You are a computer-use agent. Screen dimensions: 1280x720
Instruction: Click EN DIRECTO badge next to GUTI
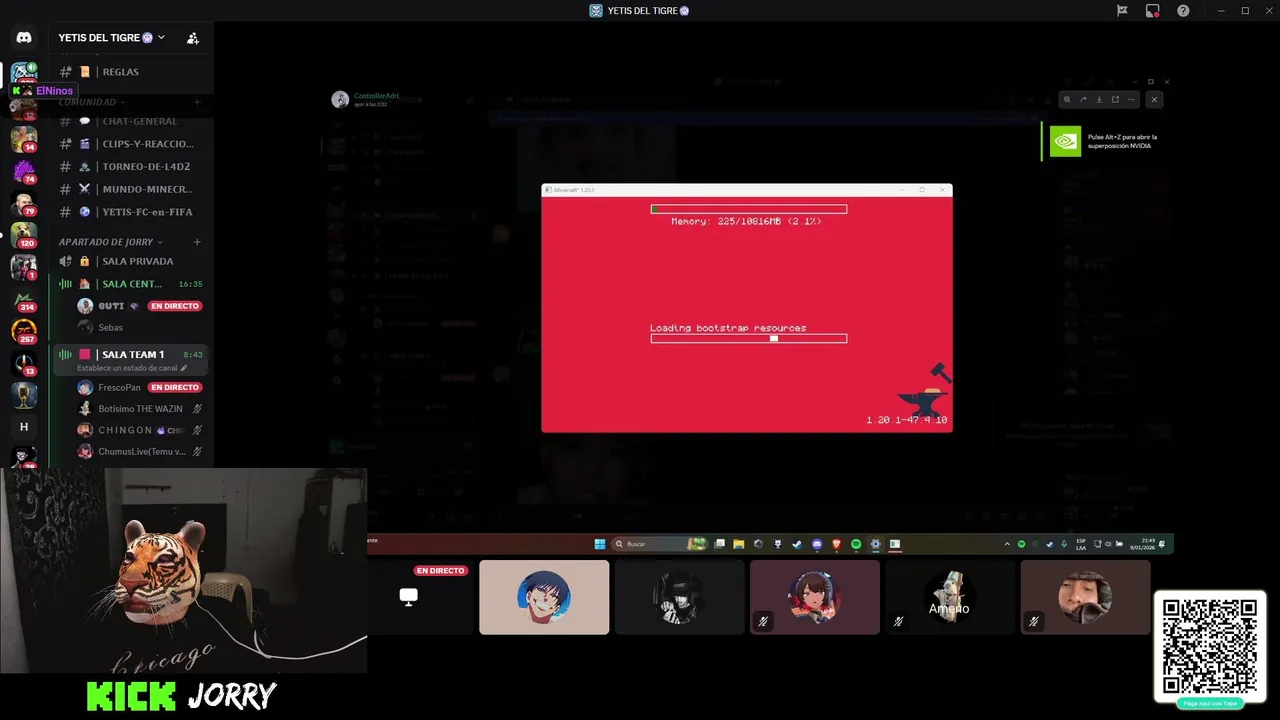coord(175,306)
